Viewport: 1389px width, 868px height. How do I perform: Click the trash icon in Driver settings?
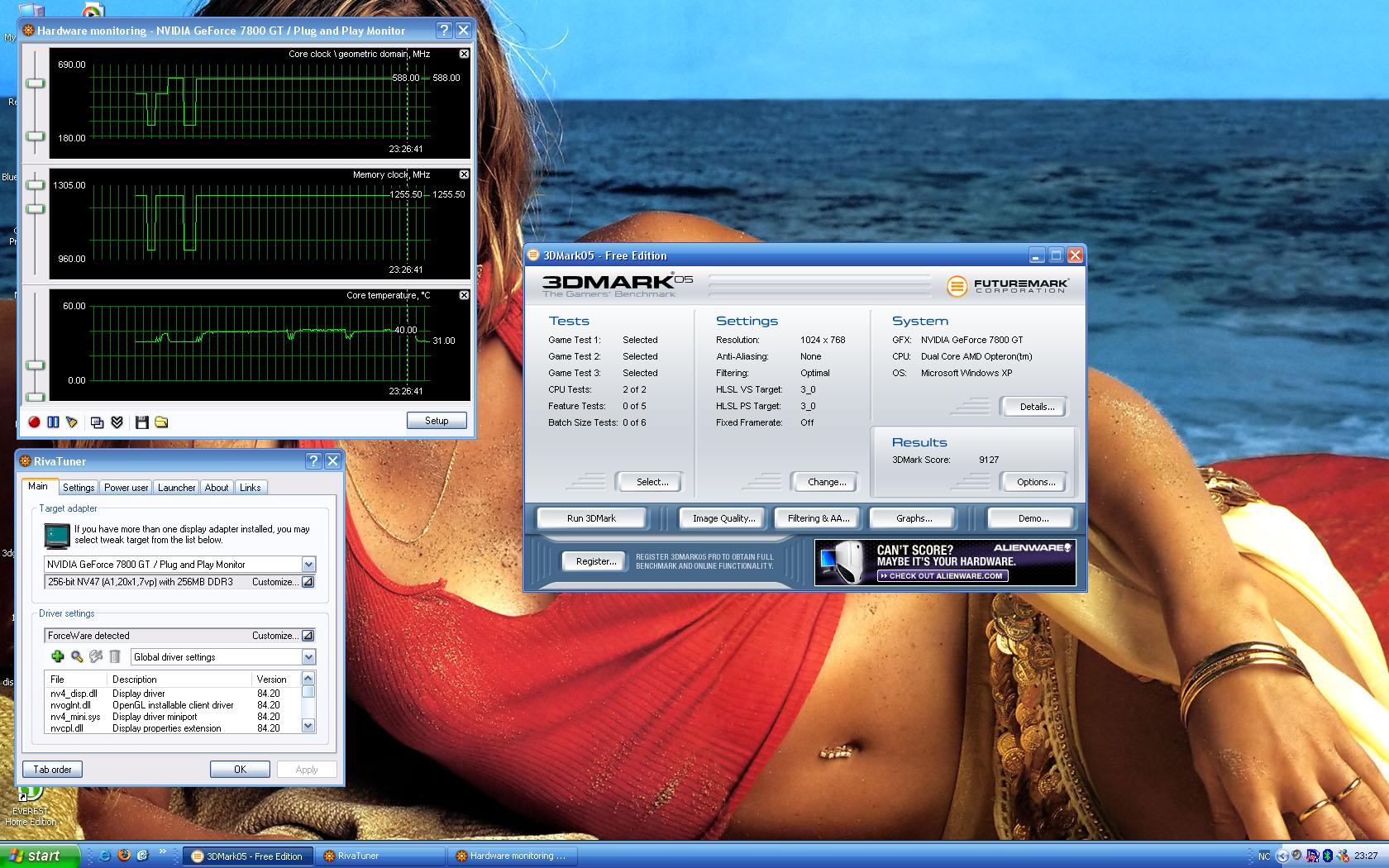(115, 656)
